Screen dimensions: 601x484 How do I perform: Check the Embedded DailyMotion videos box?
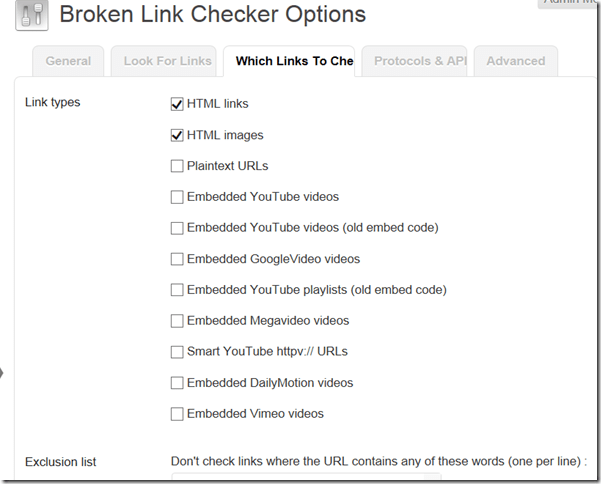pos(177,383)
